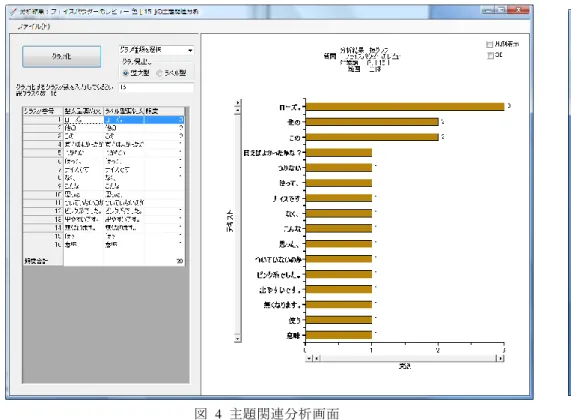The height and width of the screenshot is (420, 571).
Task: Click the large button above the cluster table
Action: coord(62,56)
